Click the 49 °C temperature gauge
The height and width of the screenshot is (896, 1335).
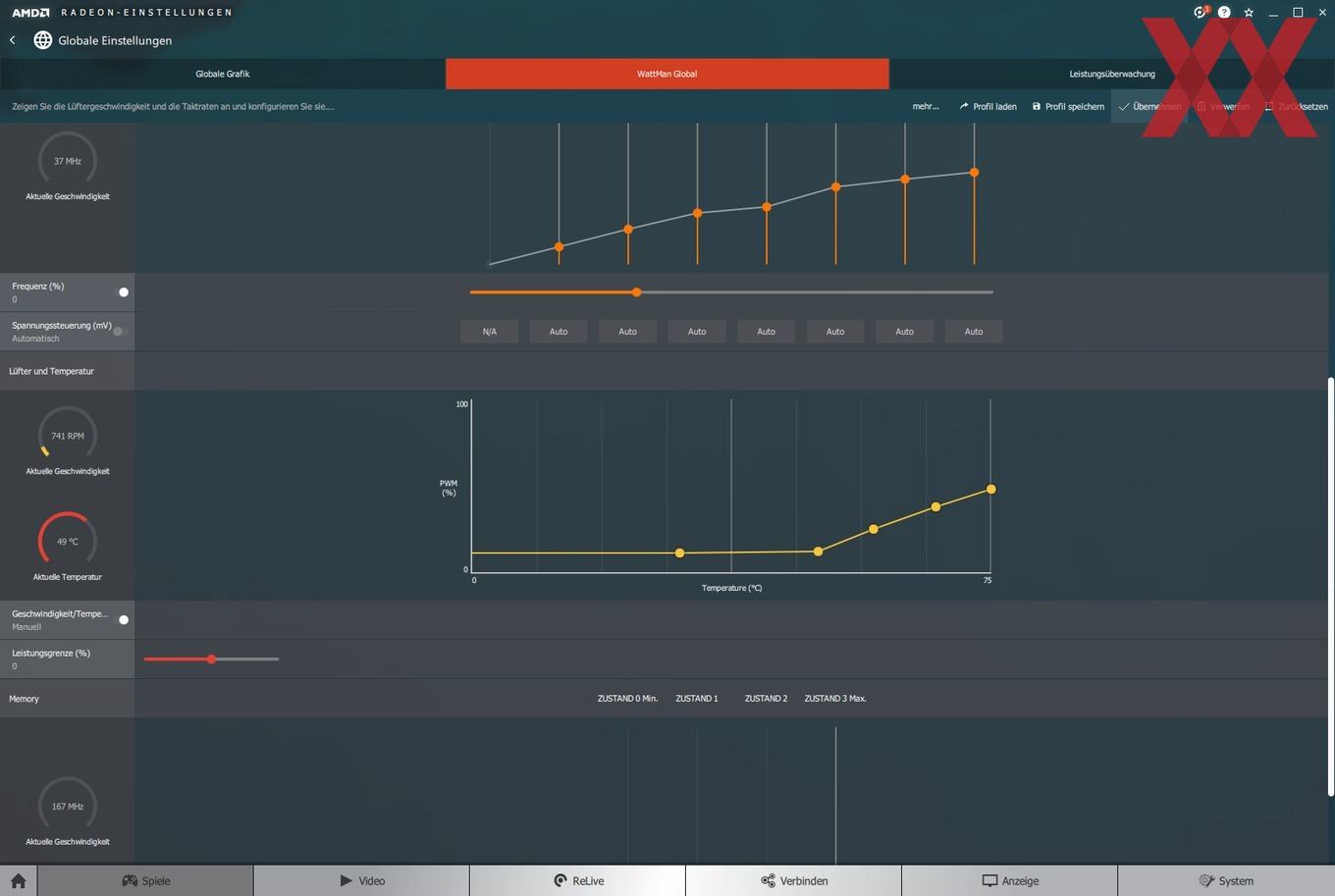[x=68, y=541]
